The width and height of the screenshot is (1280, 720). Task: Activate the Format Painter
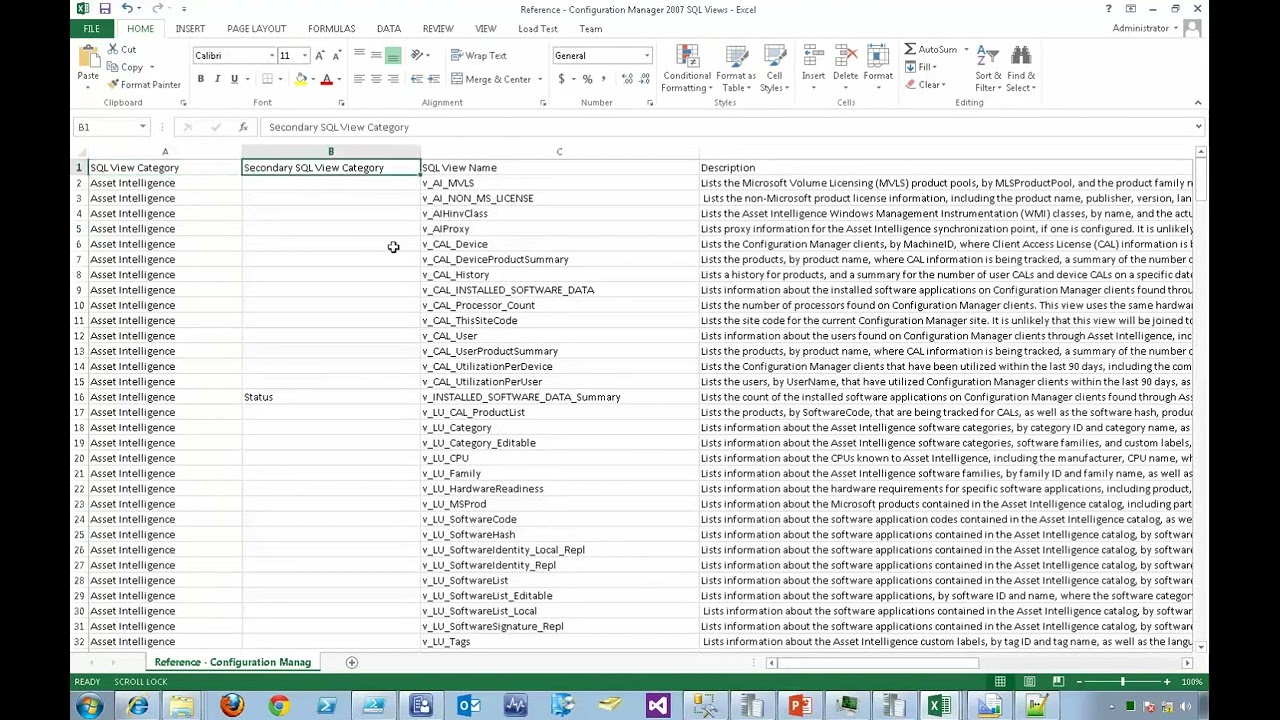tap(144, 85)
